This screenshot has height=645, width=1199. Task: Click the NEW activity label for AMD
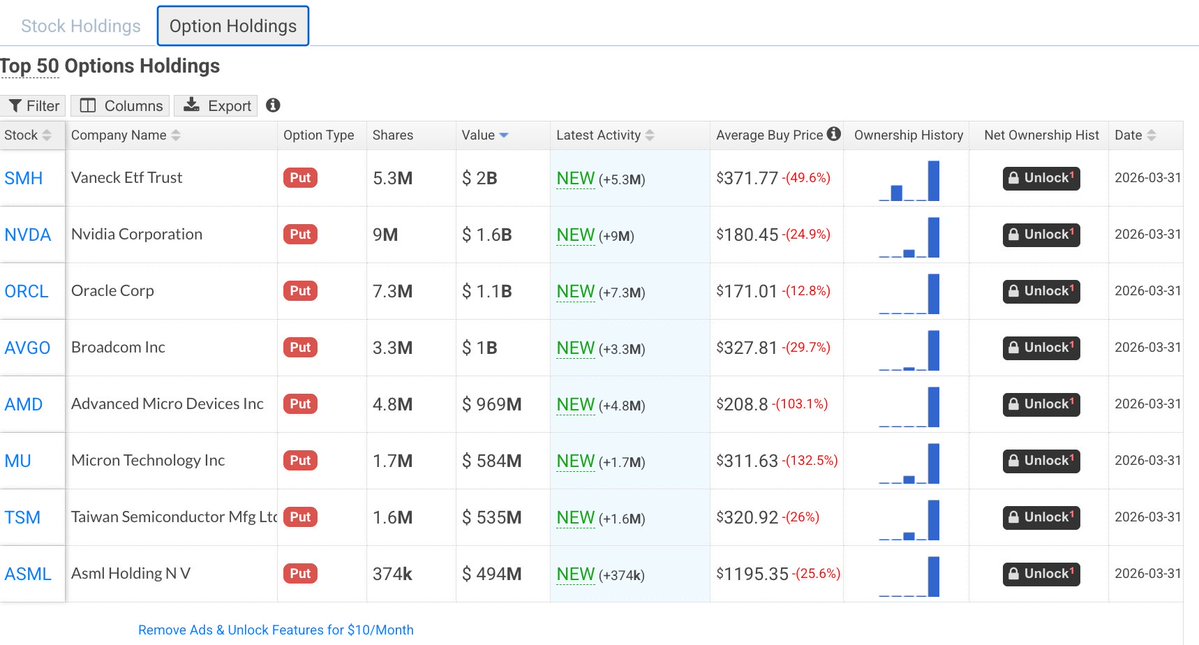coord(576,405)
